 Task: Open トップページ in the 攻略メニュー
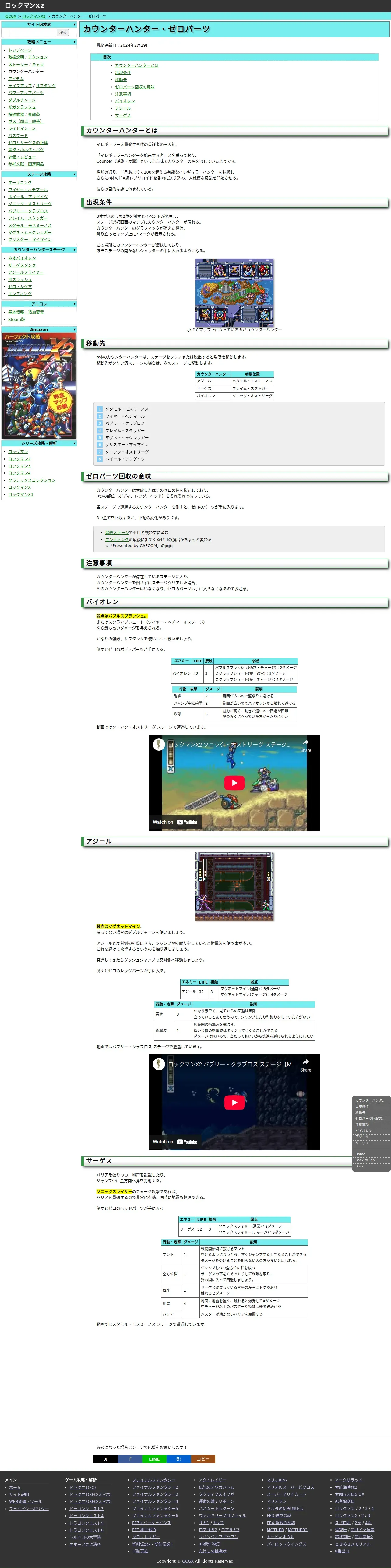(x=20, y=50)
